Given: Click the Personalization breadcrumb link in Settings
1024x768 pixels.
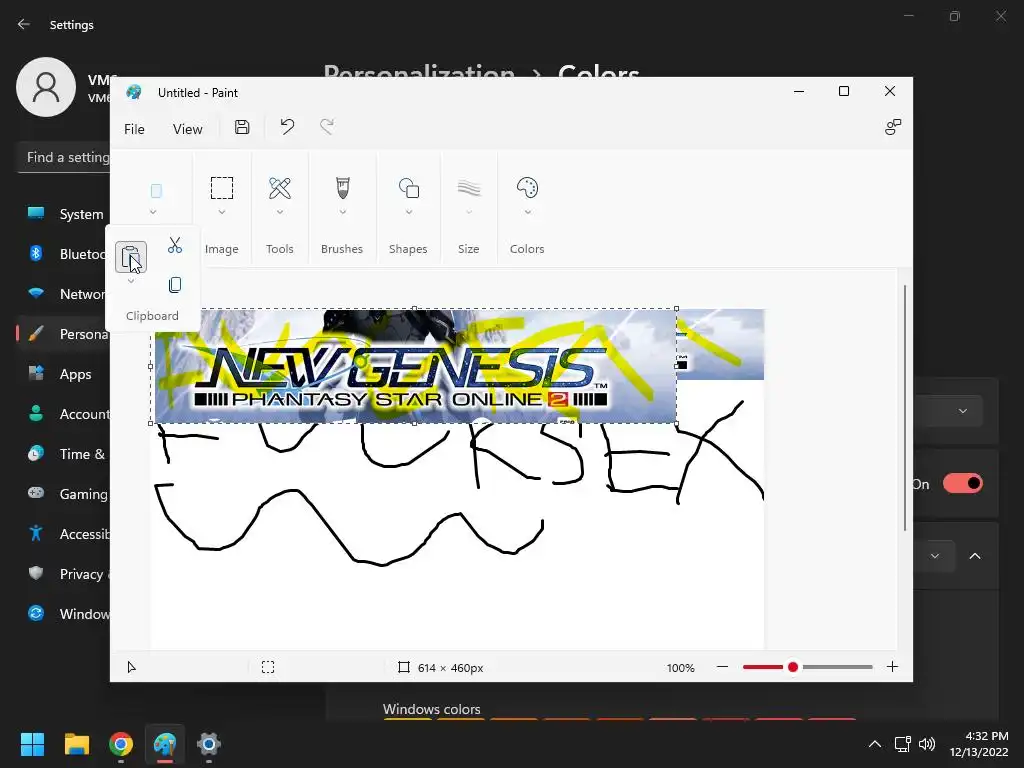Looking at the screenshot, I should (419, 70).
